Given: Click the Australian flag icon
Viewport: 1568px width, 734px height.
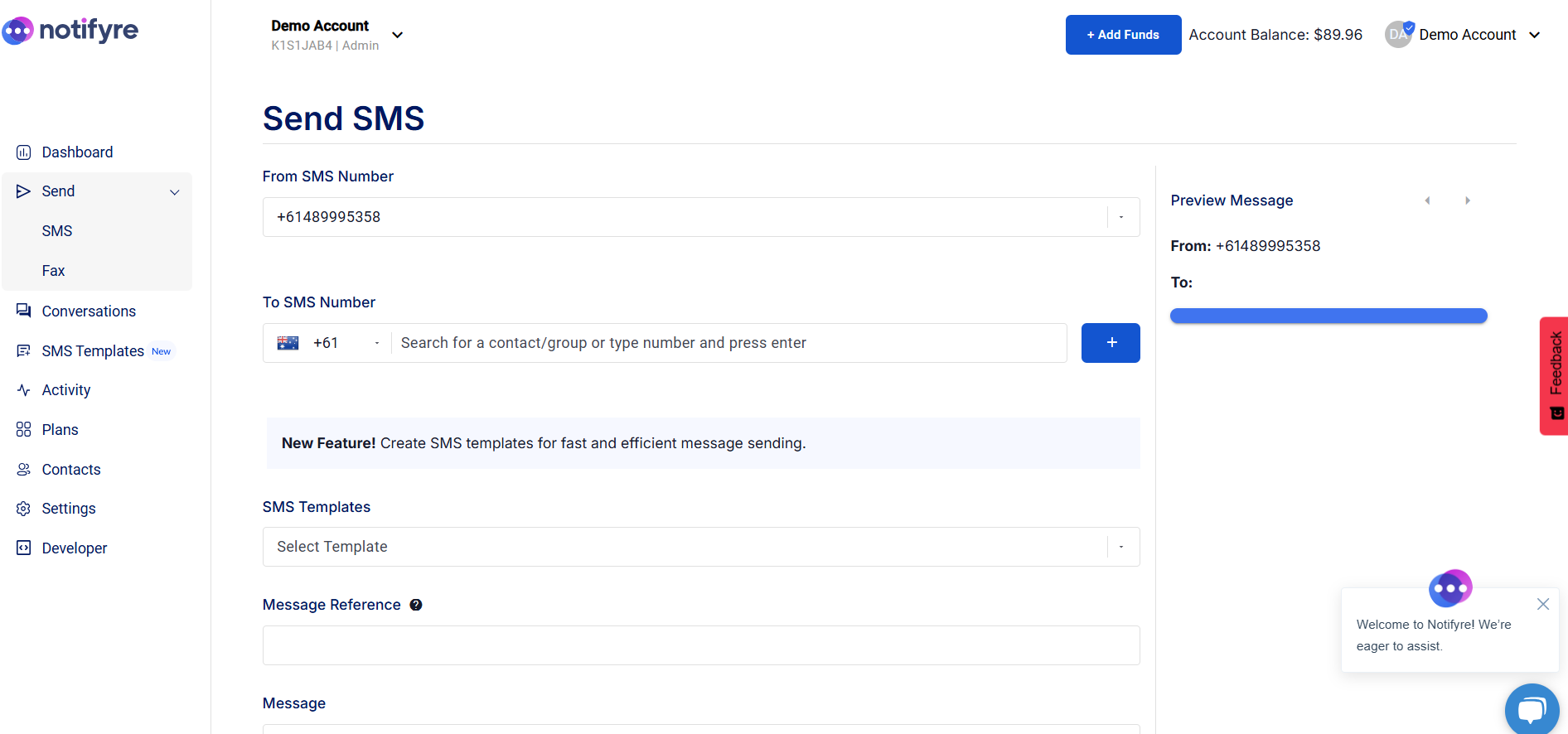Looking at the screenshot, I should click(x=288, y=343).
